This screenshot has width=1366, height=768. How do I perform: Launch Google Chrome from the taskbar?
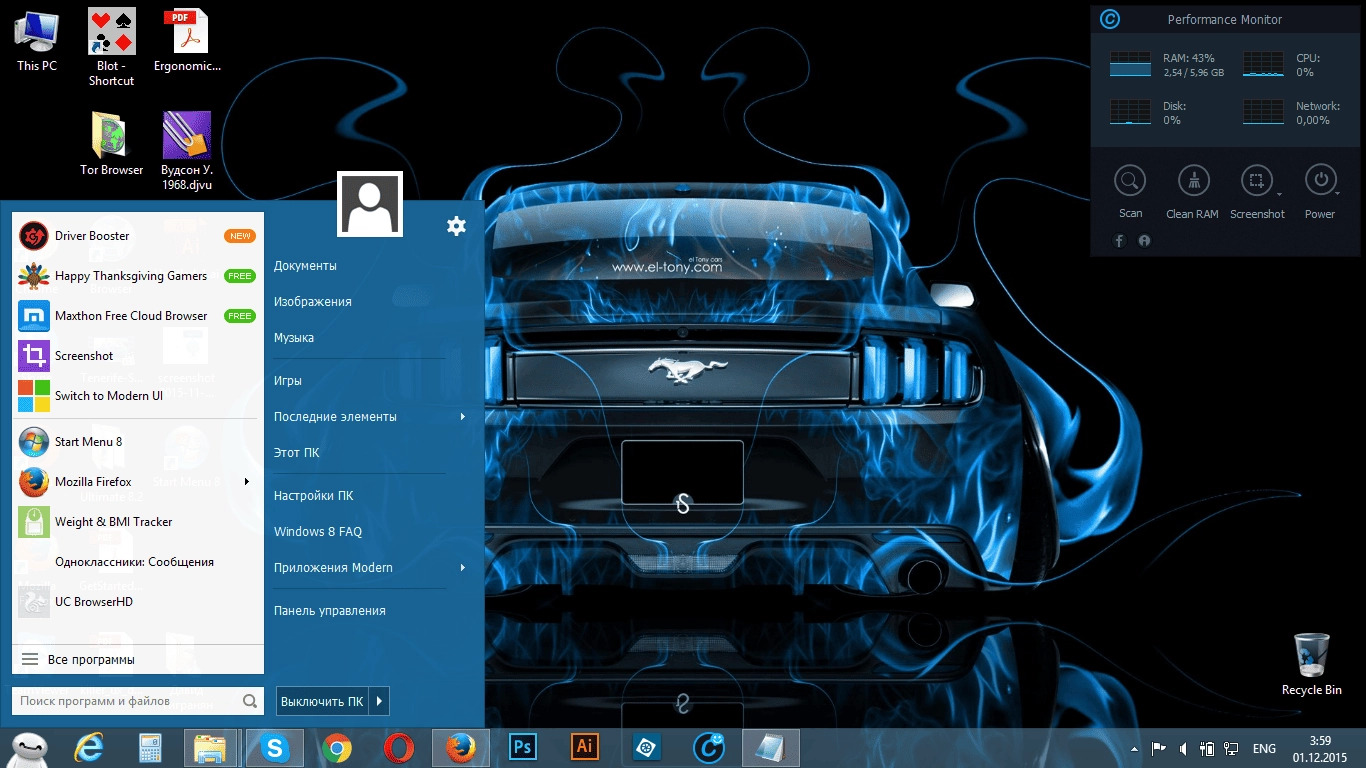(x=337, y=748)
